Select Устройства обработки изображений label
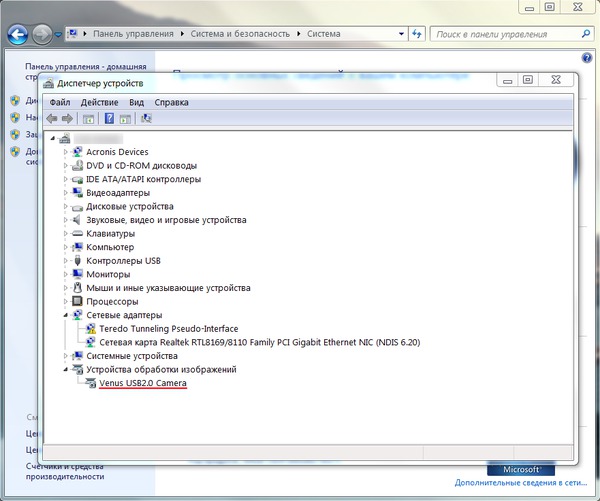The image size is (600, 501). coord(161,369)
